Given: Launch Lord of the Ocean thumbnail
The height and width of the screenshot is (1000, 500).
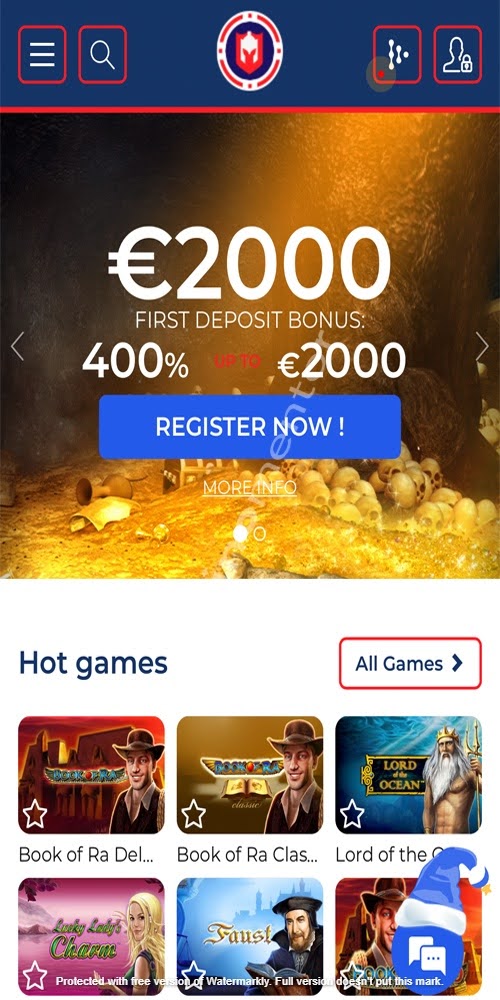Looking at the screenshot, I should [408, 775].
